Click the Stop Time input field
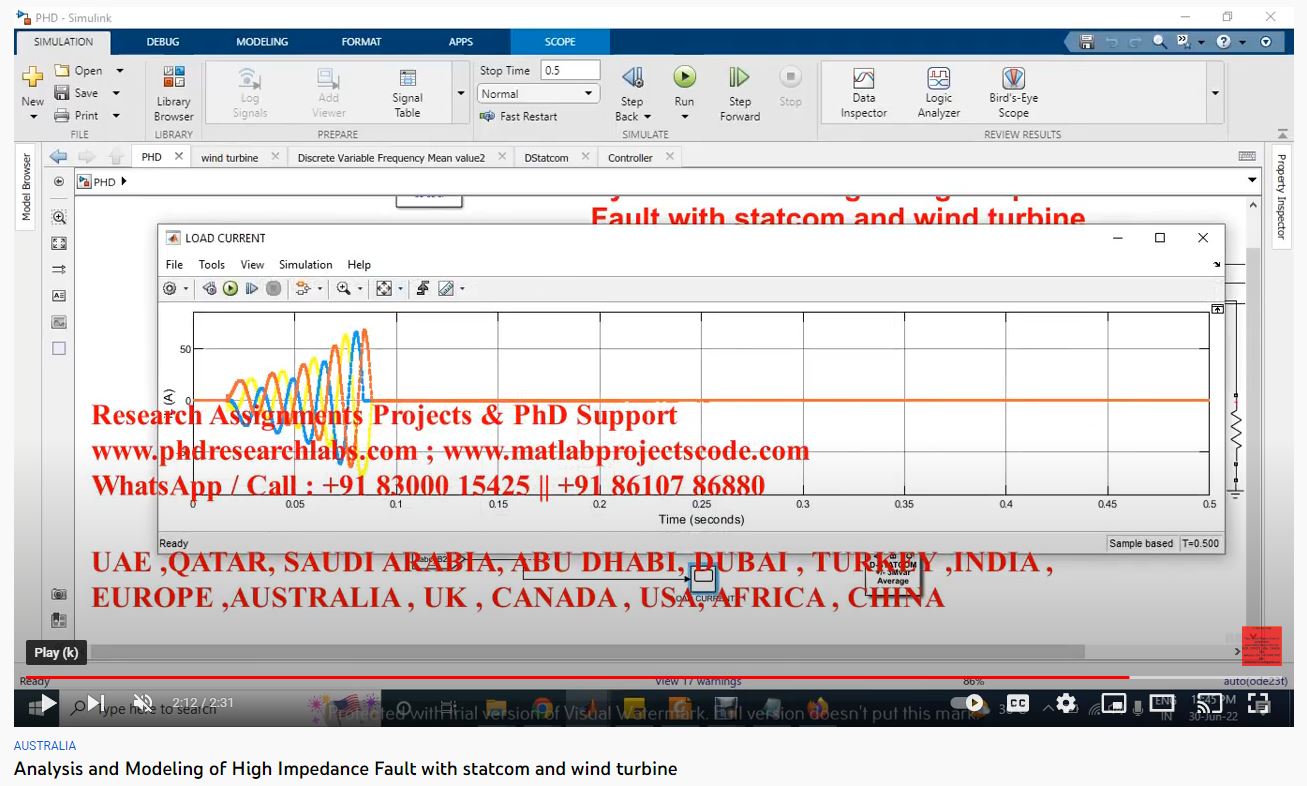The width and height of the screenshot is (1307, 786). 570,71
